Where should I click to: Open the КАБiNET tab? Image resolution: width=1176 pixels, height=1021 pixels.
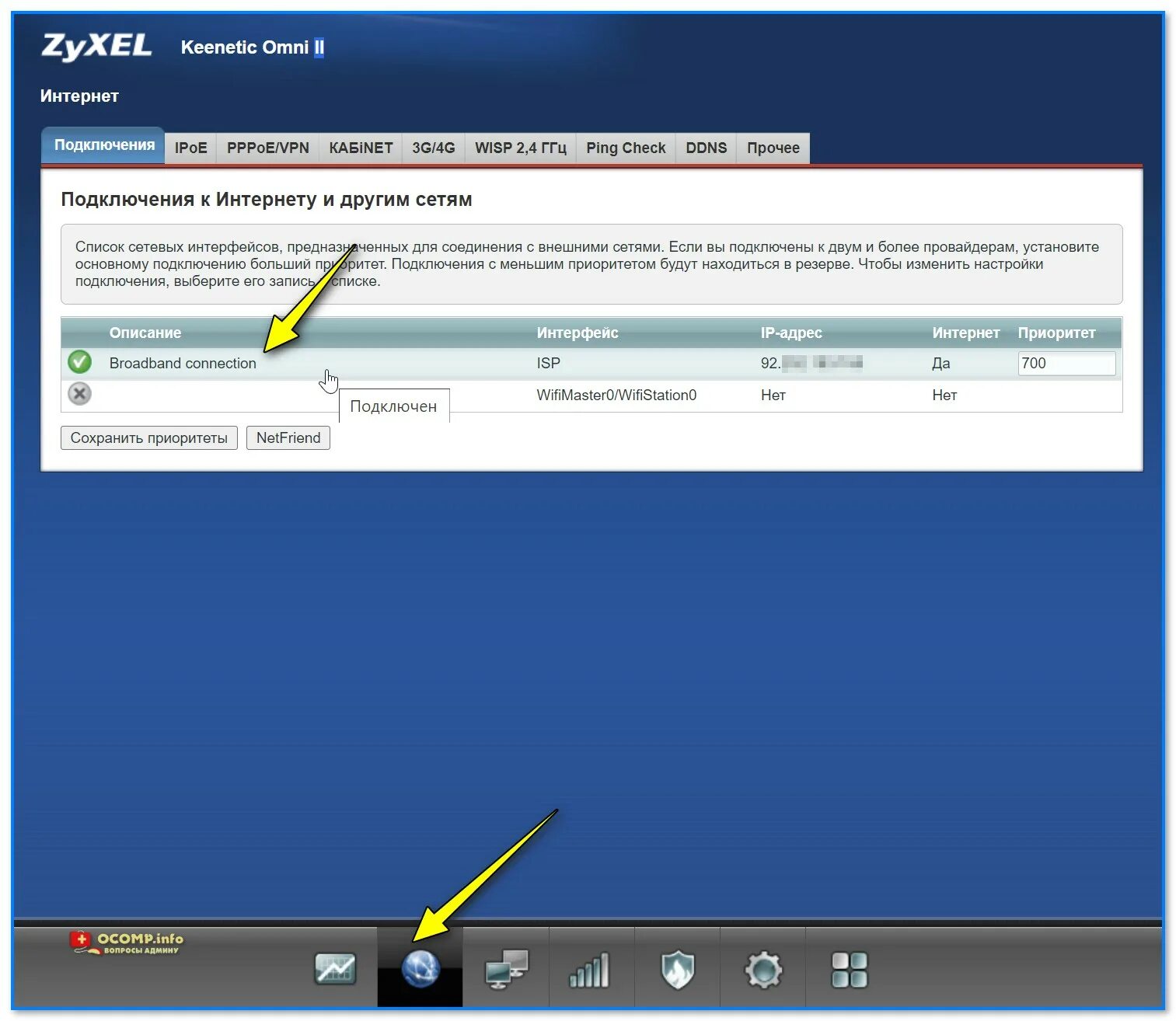click(361, 148)
